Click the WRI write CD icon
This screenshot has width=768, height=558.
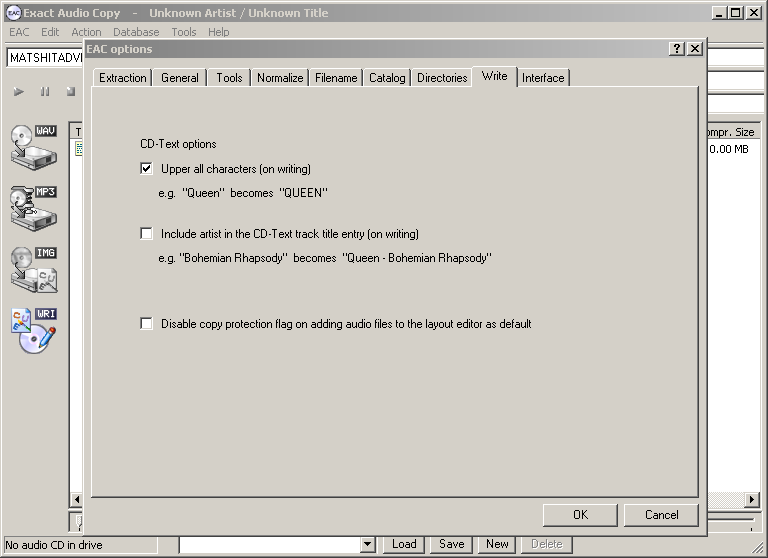(x=34, y=330)
